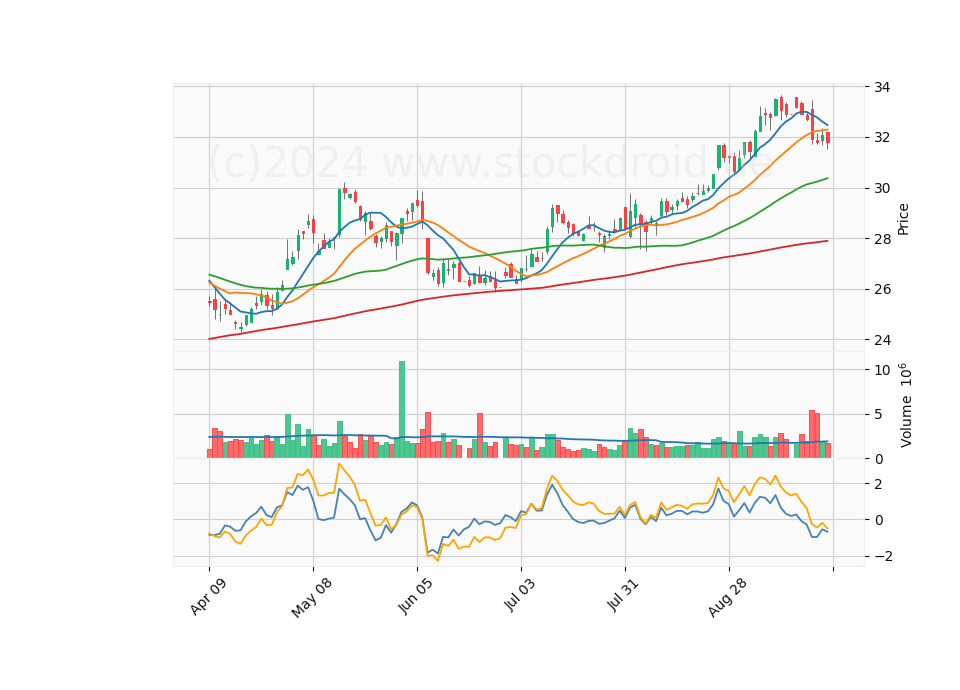960x690 pixels.
Task: Select the May 08 date label
Action: coord(312,598)
